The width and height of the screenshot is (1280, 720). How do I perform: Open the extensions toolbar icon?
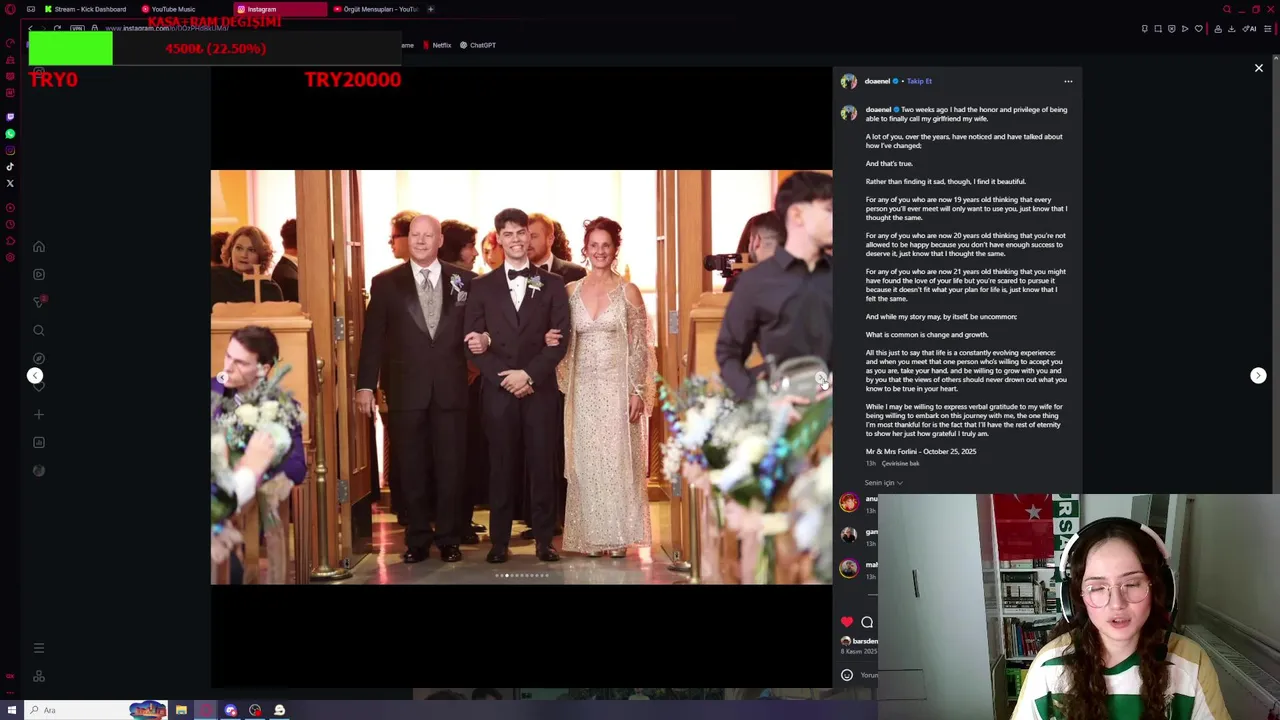pos(1217,29)
